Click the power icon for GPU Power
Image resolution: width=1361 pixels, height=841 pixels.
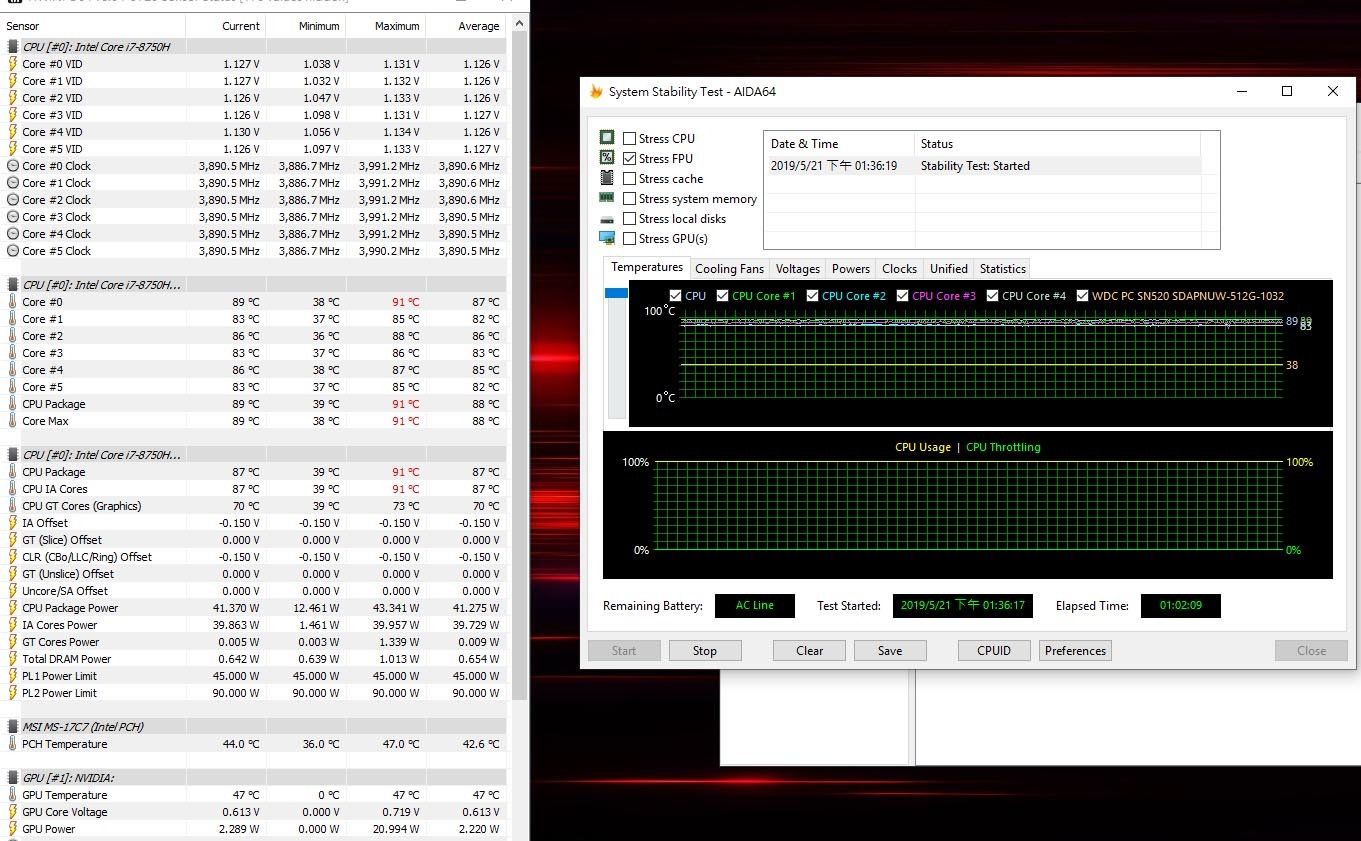pyautogui.click(x=13, y=829)
